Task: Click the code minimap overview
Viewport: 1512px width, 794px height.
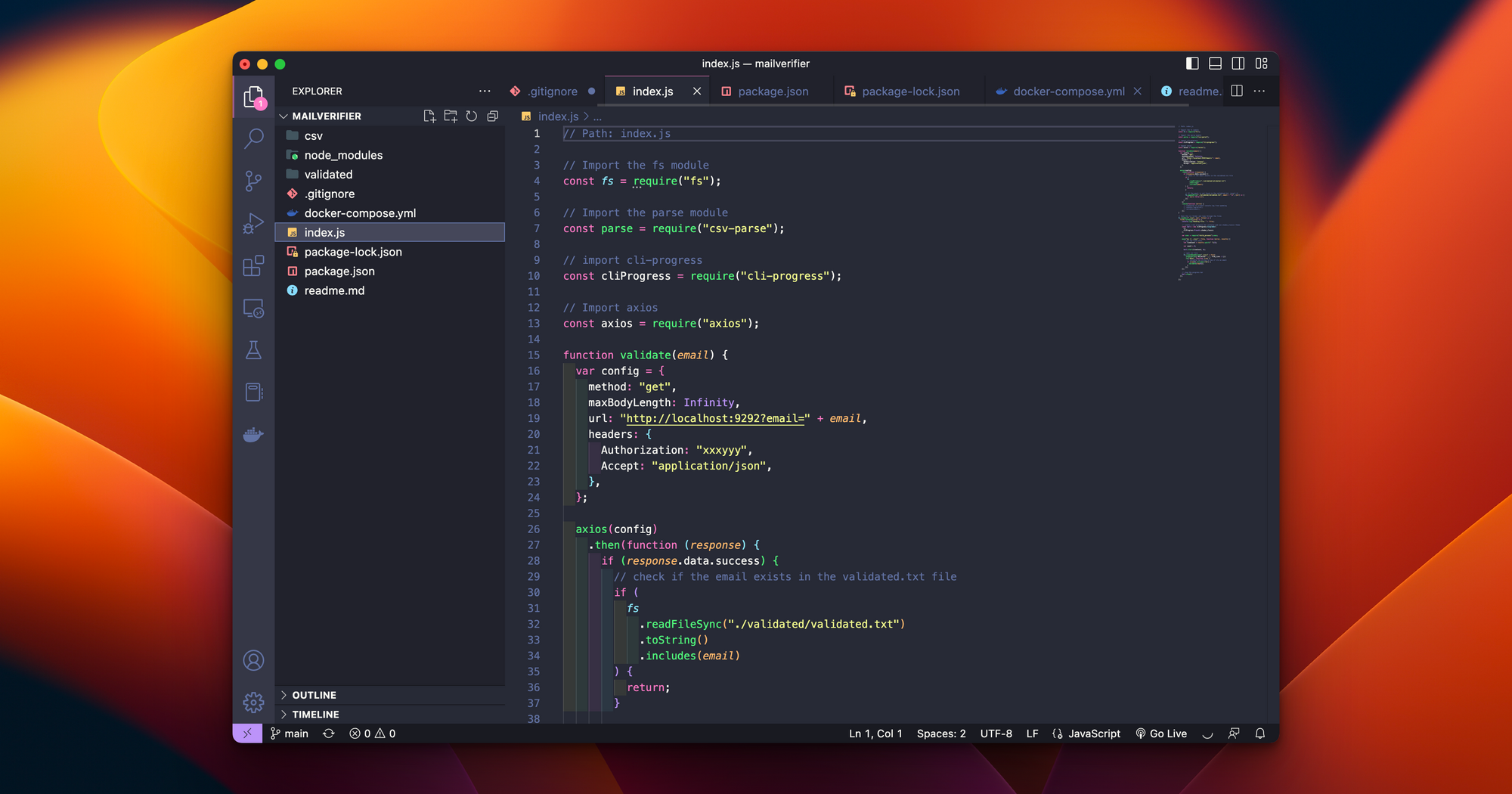Action: pos(1210,203)
